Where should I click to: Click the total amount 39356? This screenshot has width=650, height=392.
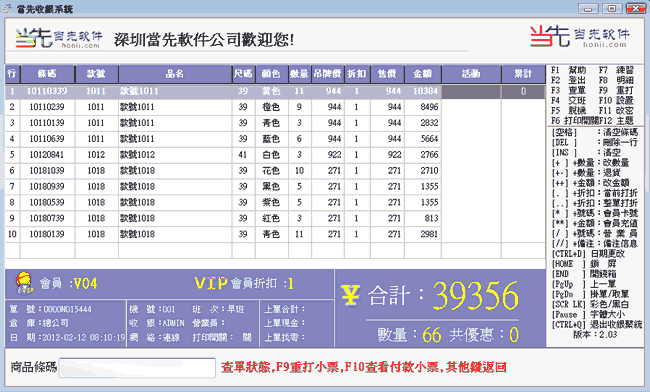[x=475, y=296]
